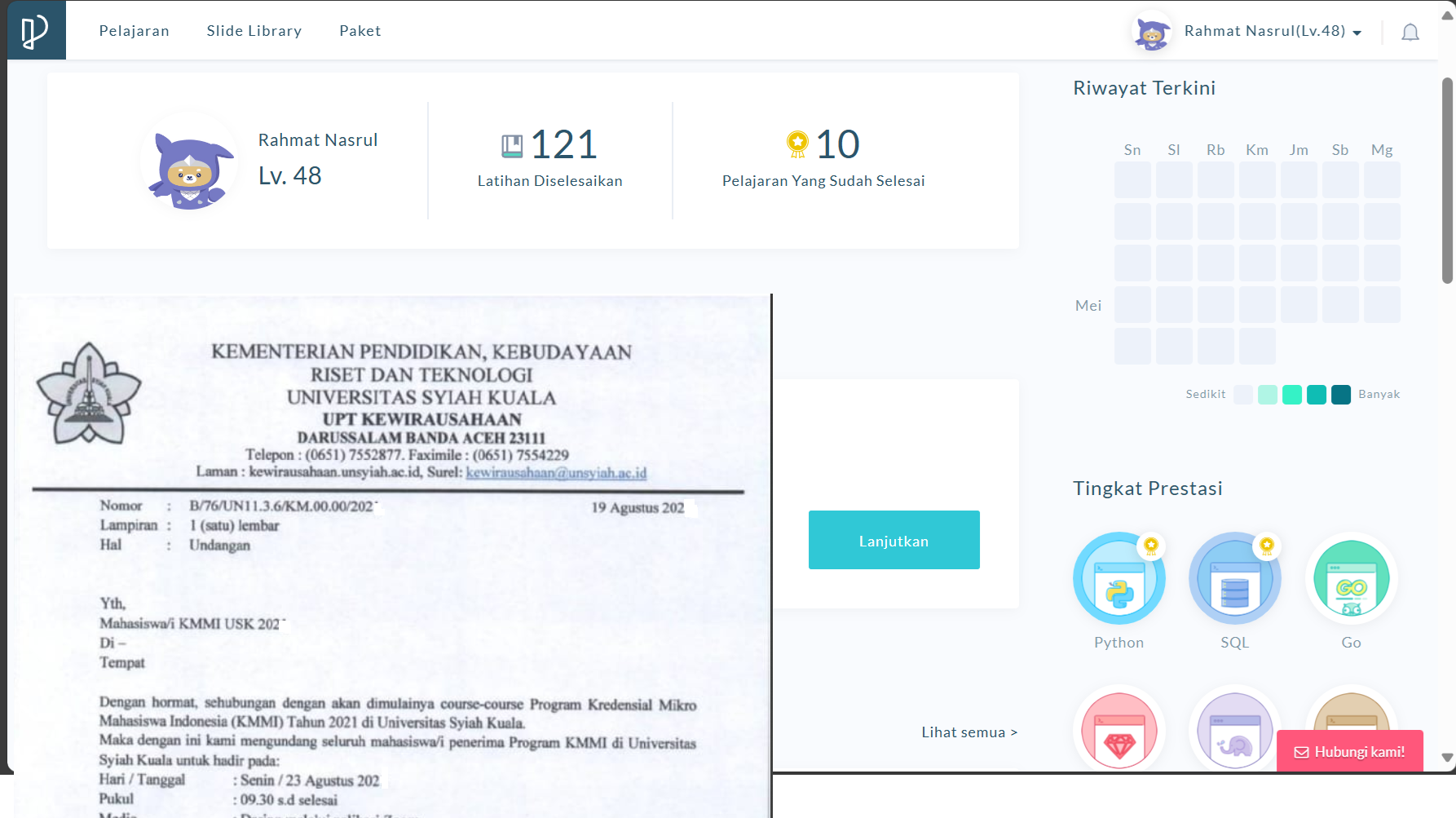Click the Rahmat Nasrul profile name
The image size is (1456, 818).
318,140
